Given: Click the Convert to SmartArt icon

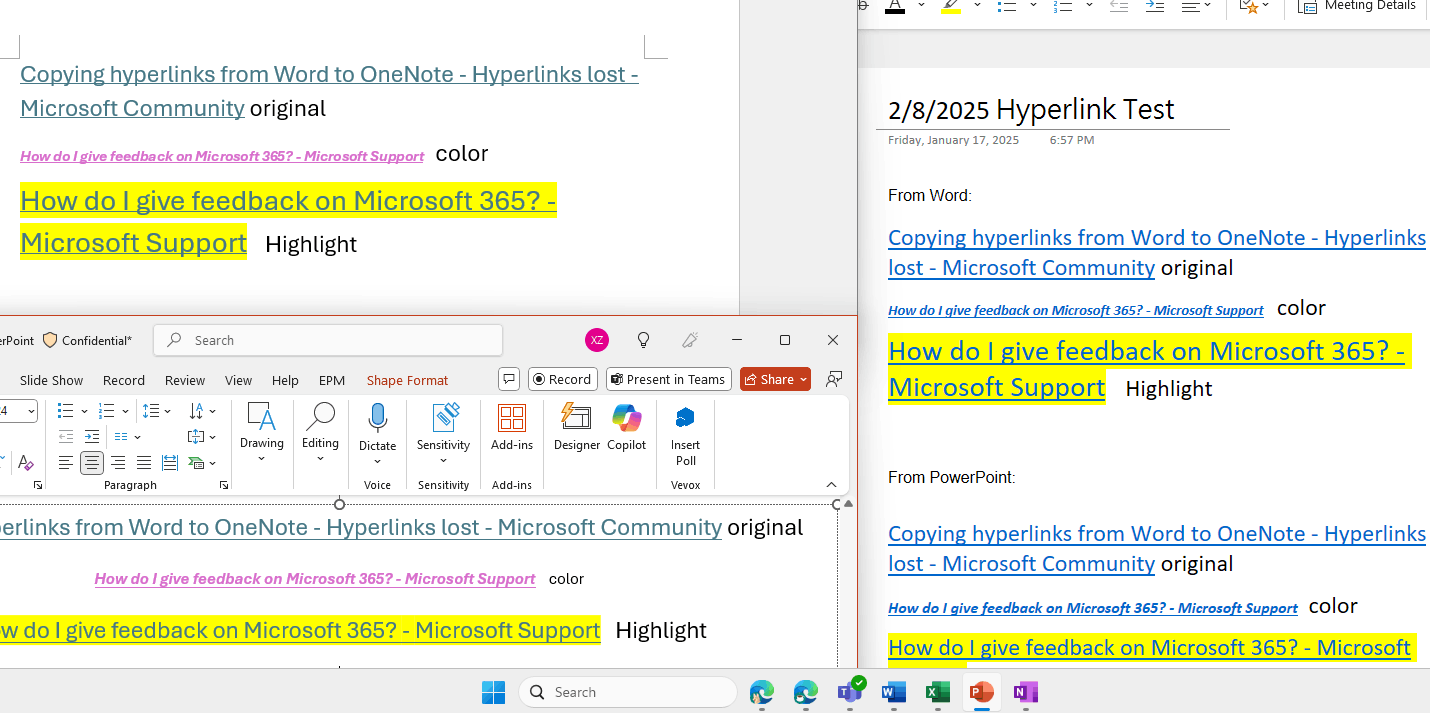Looking at the screenshot, I should 196,463.
